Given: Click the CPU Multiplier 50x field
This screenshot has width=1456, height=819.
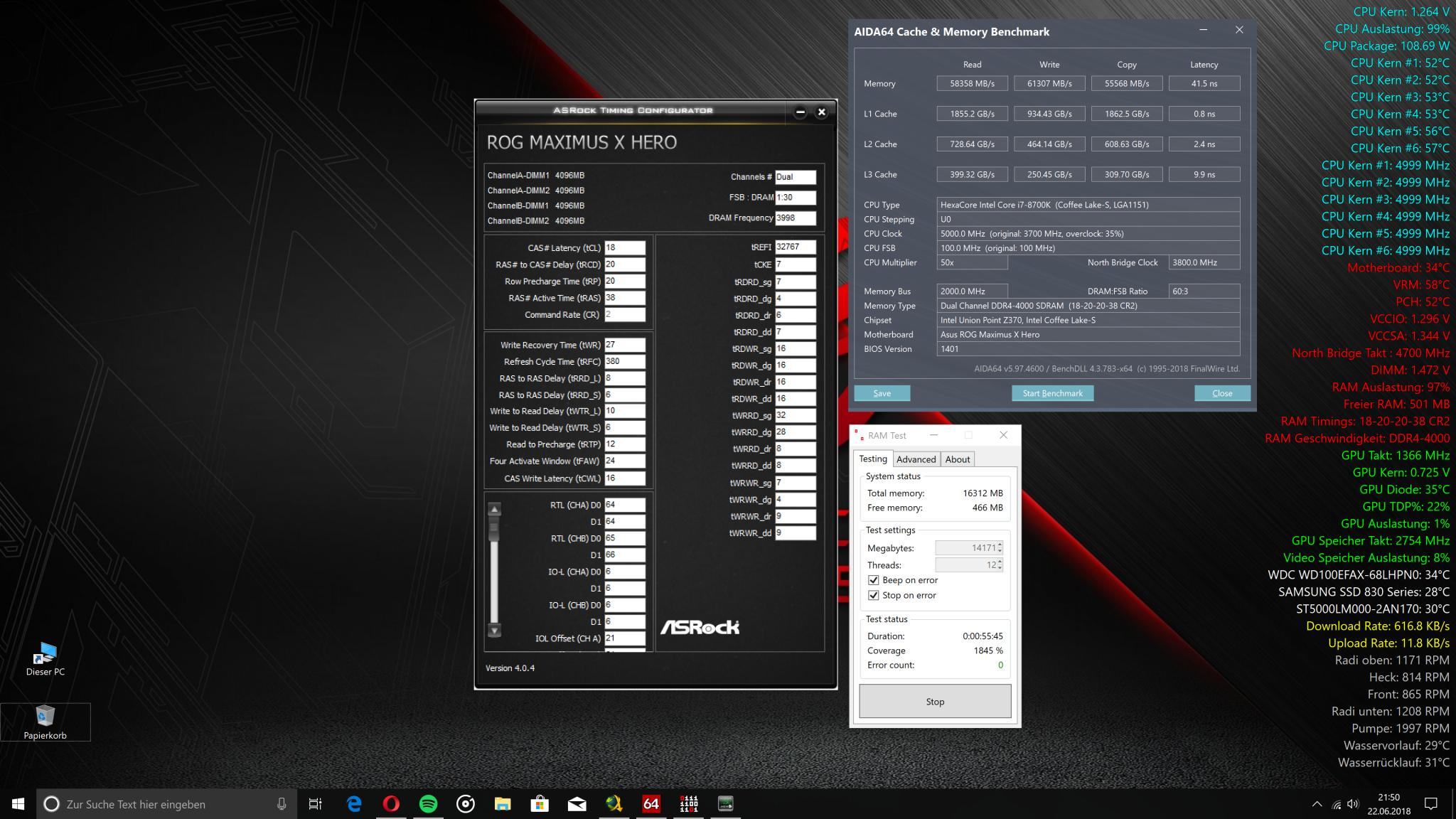Looking at the screenshot, I should (972, 262).
